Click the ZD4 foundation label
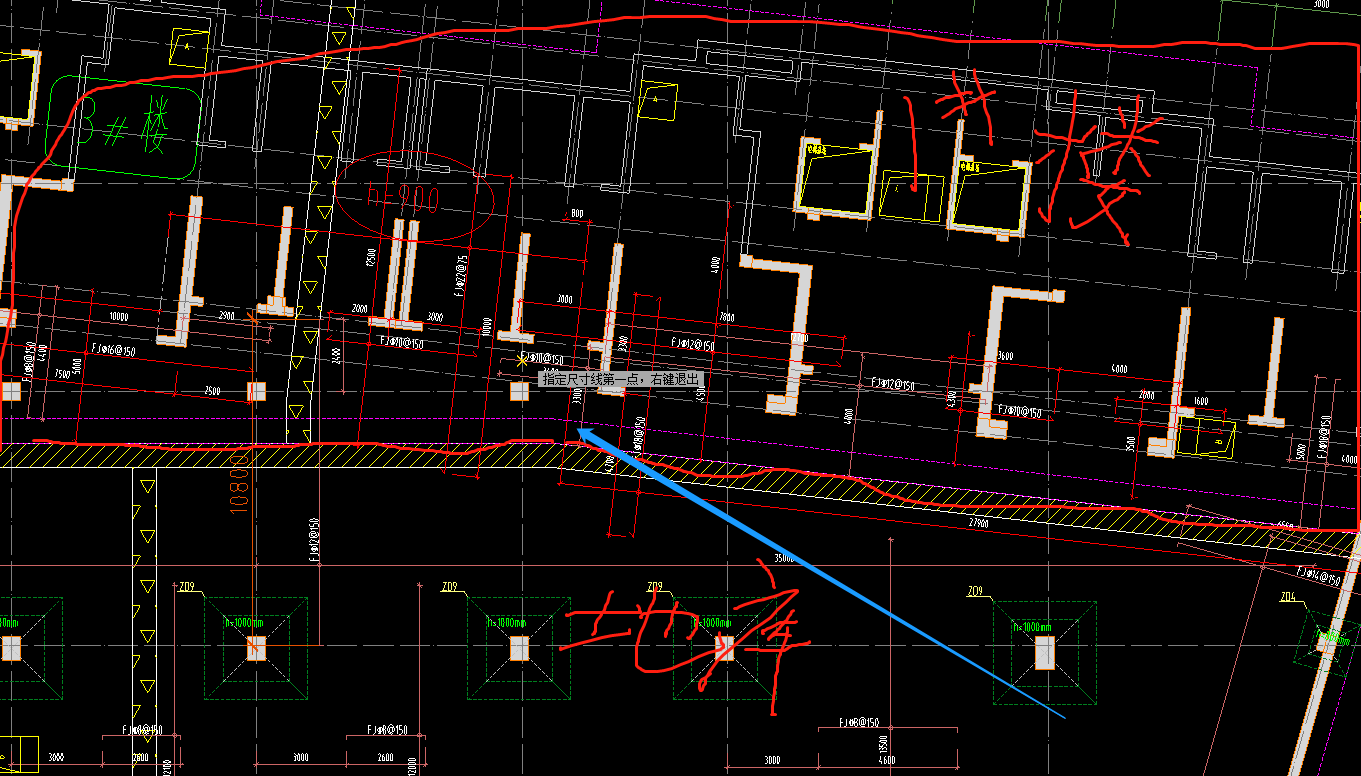The height and width of the screenshot is (776, 1361). click(1288, 597)
